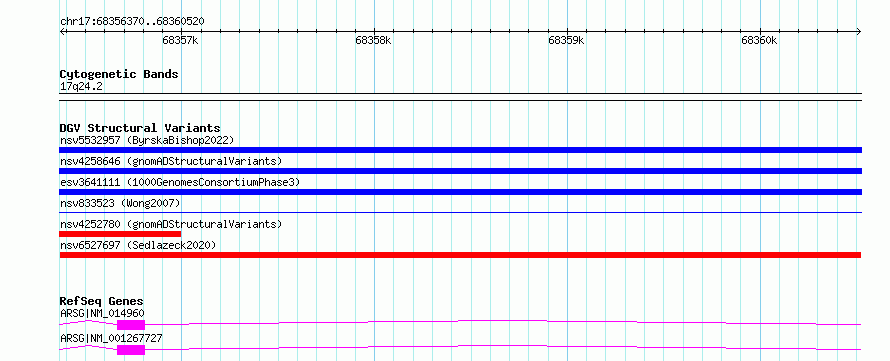Click the 68360k ruler tick label

(759, 40)
